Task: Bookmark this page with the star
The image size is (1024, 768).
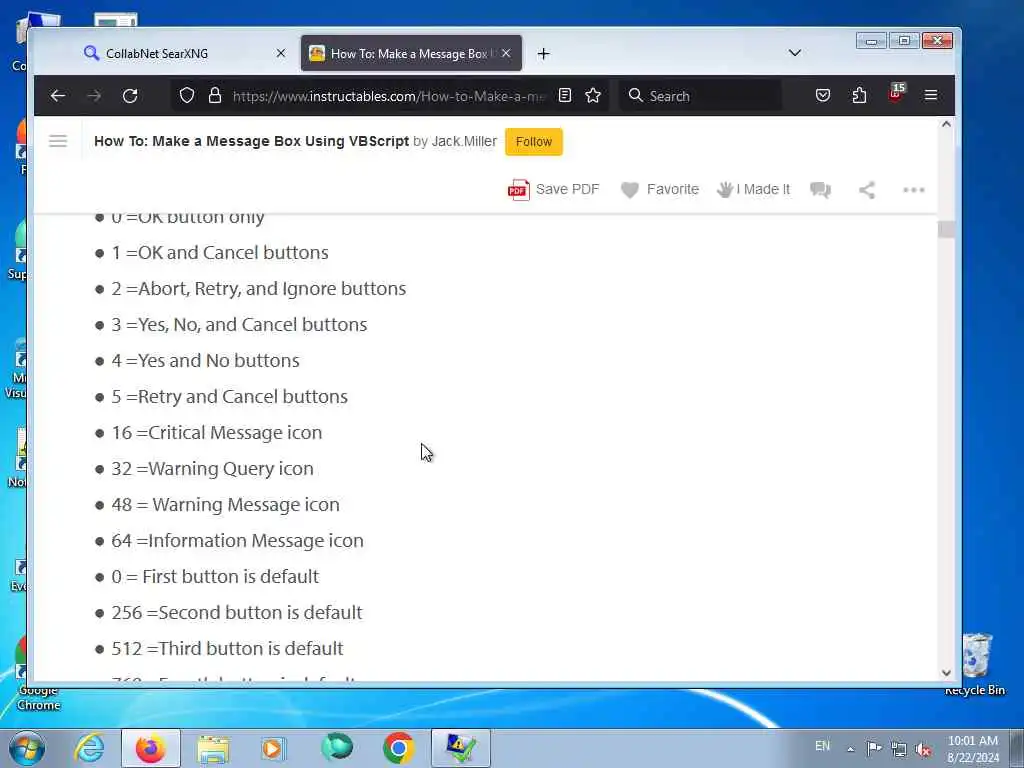Action: pos(593,96)
